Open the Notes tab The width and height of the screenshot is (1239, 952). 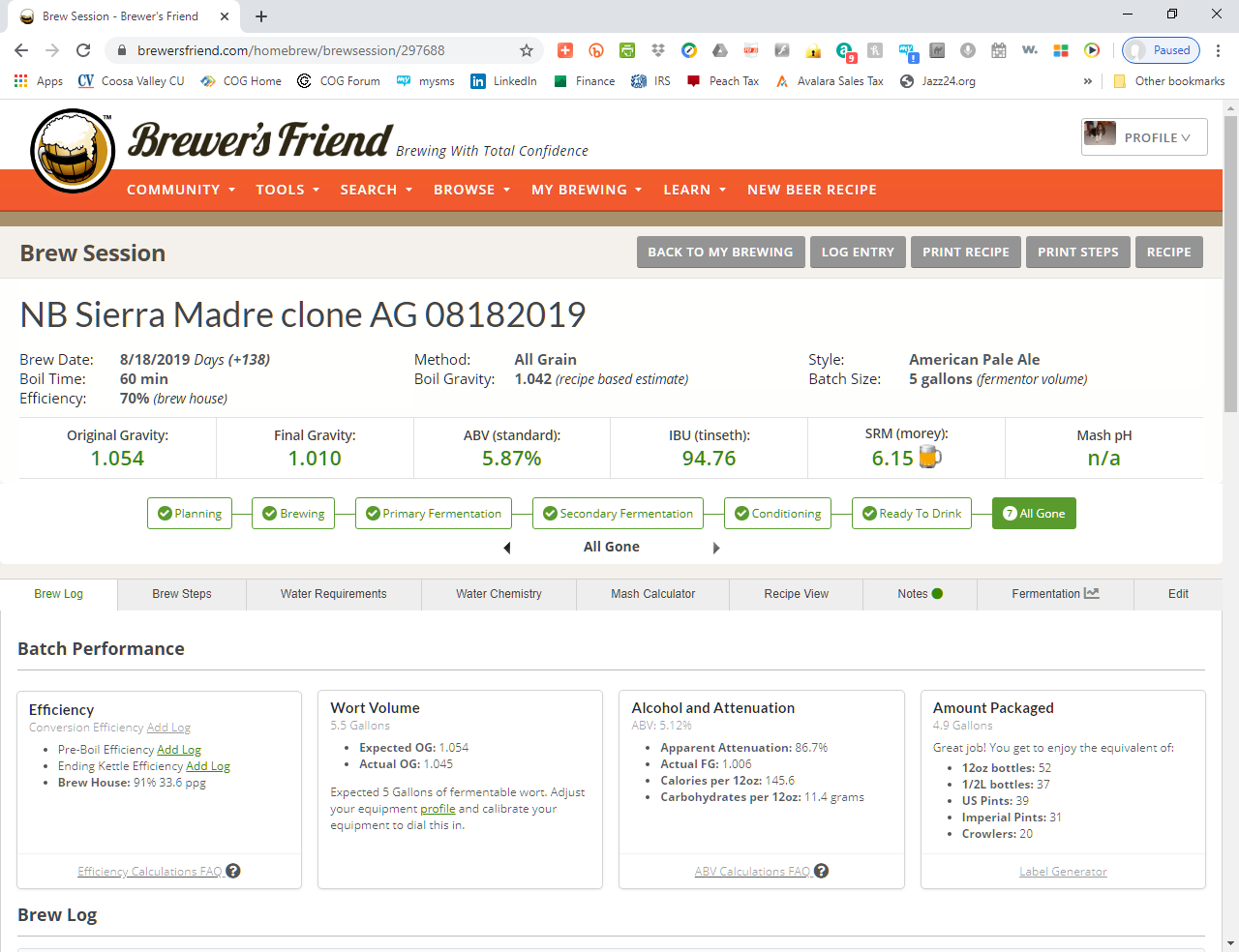[x=920, y=594]
